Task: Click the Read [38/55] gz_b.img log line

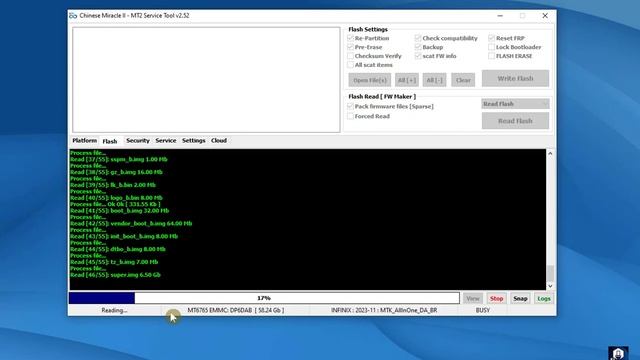Action: point(116,172)
